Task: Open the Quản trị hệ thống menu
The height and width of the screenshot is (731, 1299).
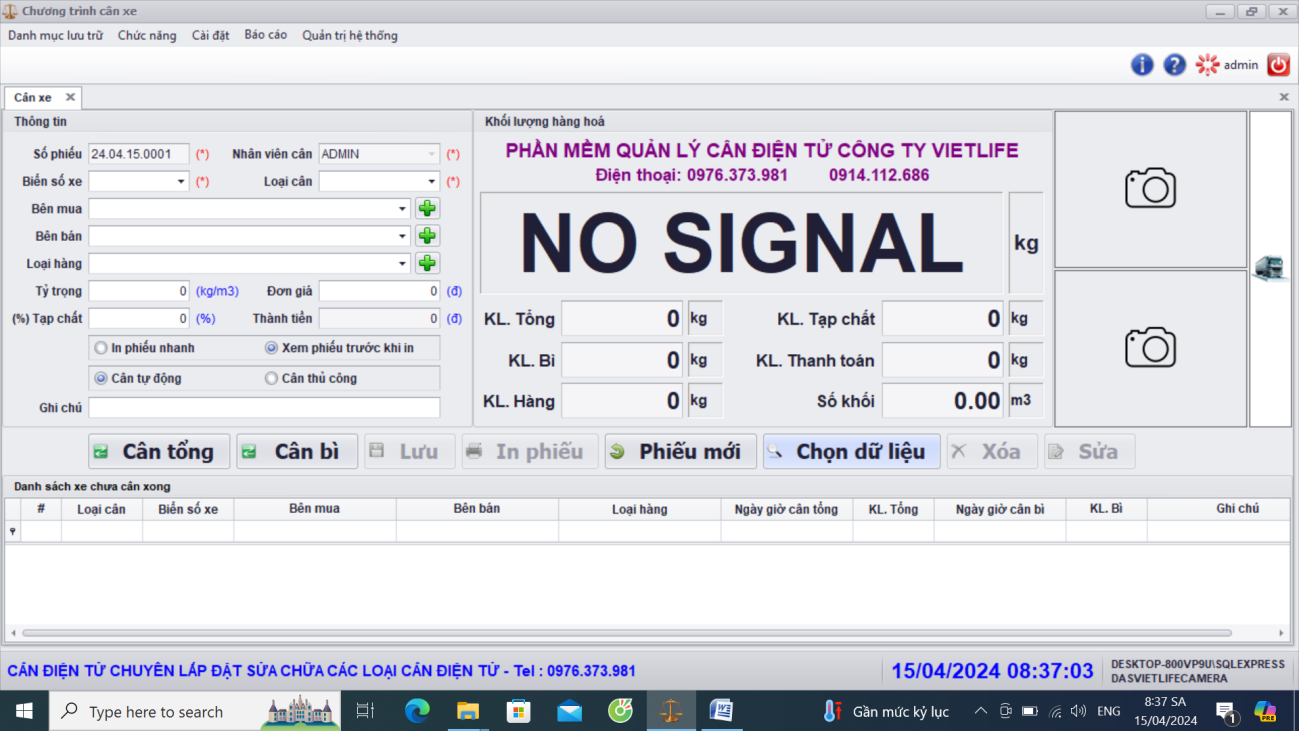Action: pyautogui.click(x=350, y=36)
